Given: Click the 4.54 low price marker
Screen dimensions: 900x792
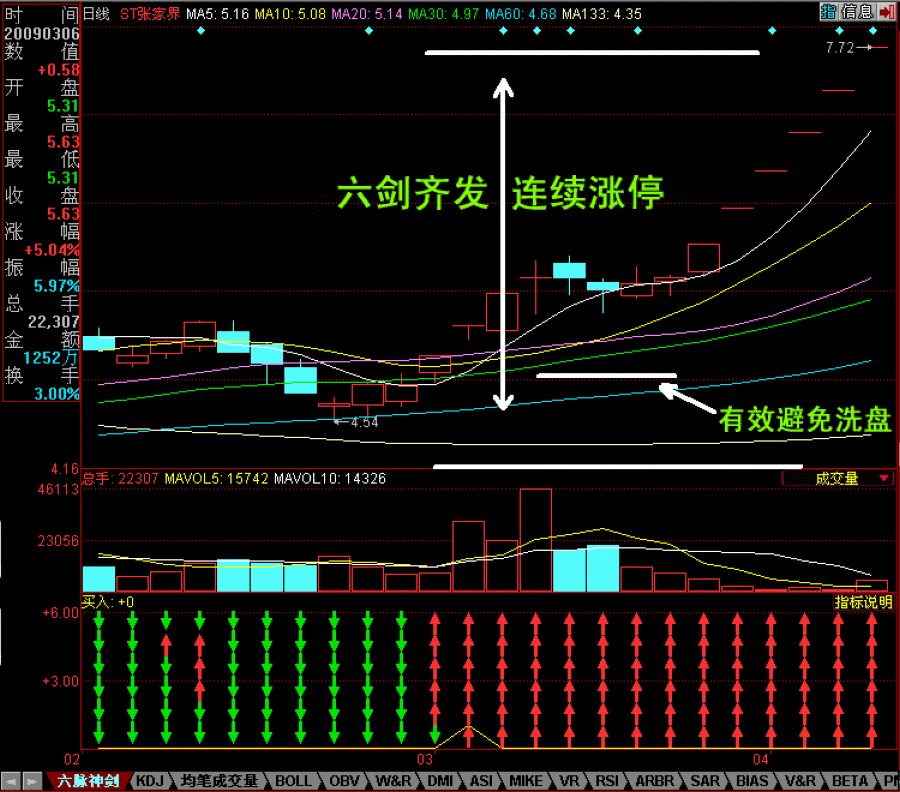Looking at the screenshot, I should coord(363,422).
